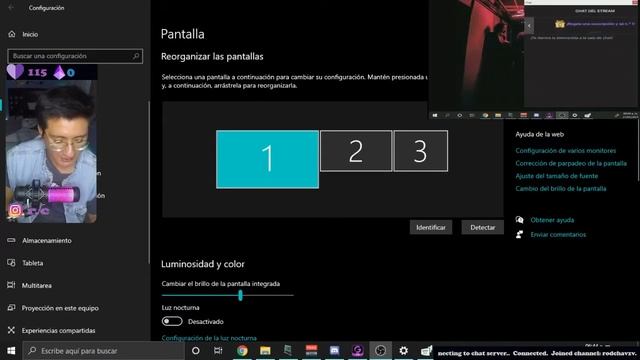Click the Proyección en este equipo icon
This screenshot has width=640, height=360.
click(x=11, y=308)
